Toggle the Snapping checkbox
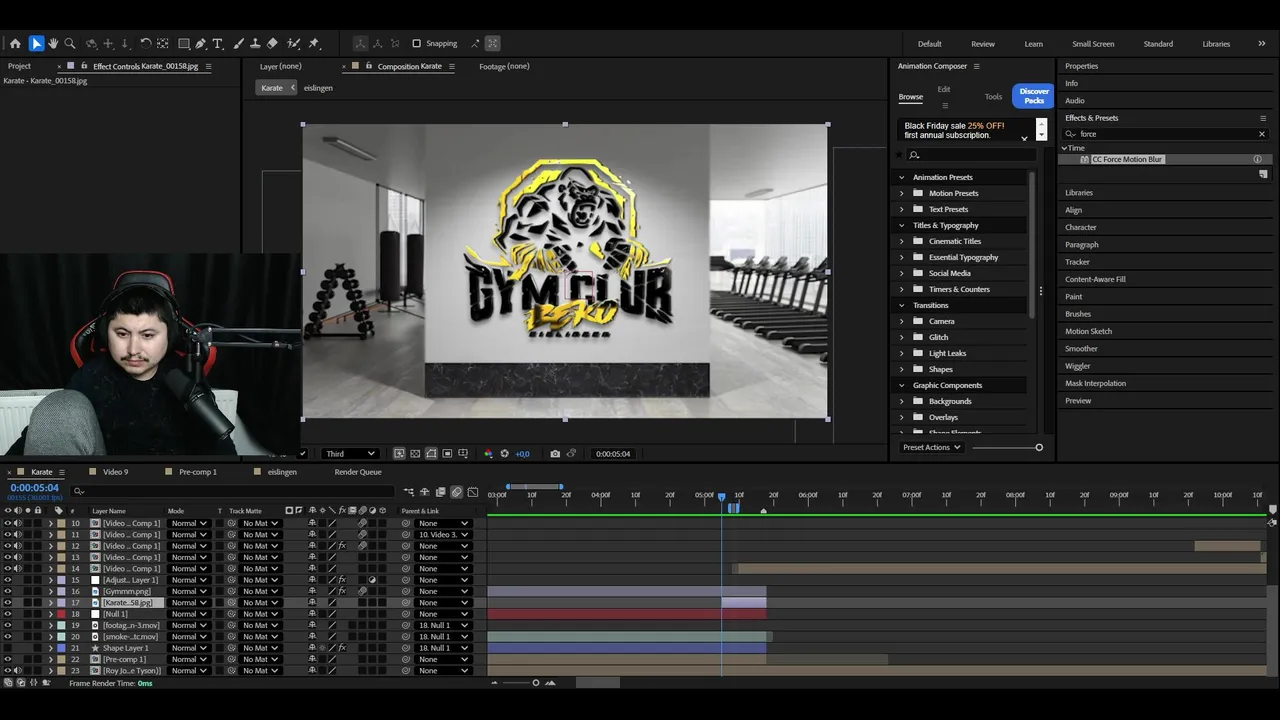 click(417, 43)
